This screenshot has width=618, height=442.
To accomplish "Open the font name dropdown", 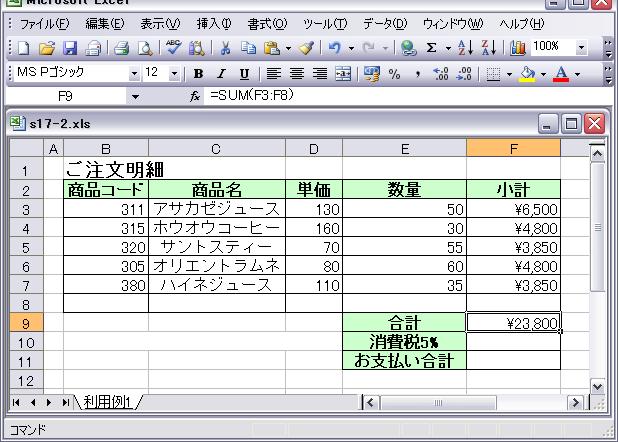I will tap(134, 74).
